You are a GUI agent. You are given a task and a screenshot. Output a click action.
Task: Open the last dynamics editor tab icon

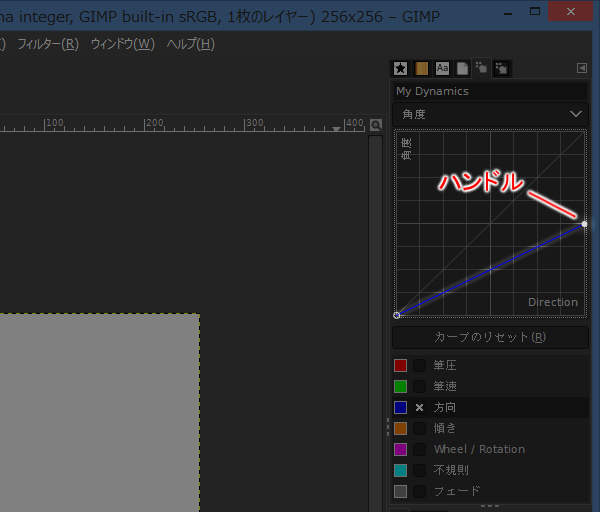501,69
